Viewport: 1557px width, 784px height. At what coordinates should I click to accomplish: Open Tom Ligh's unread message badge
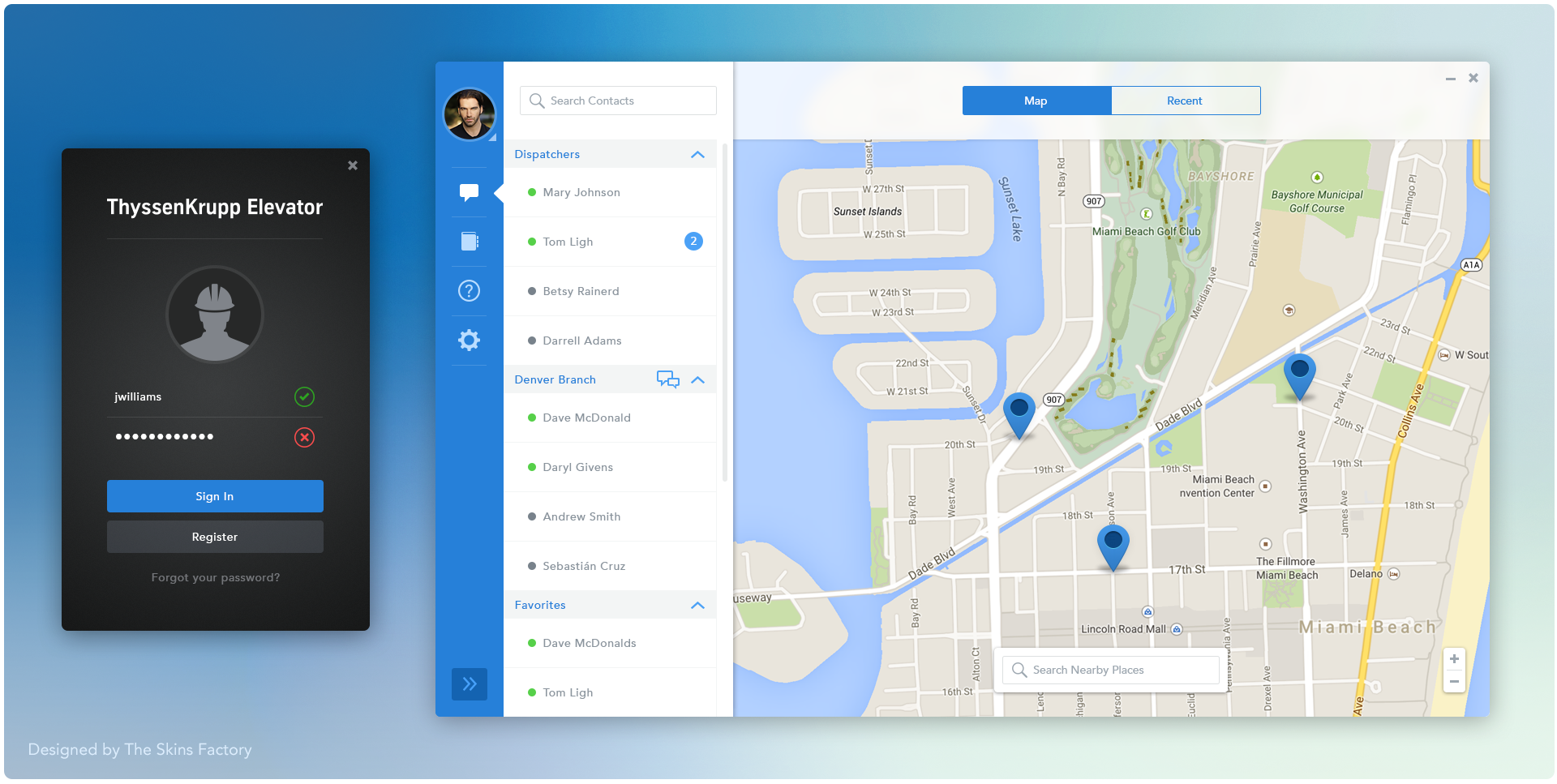click(693, 241)
